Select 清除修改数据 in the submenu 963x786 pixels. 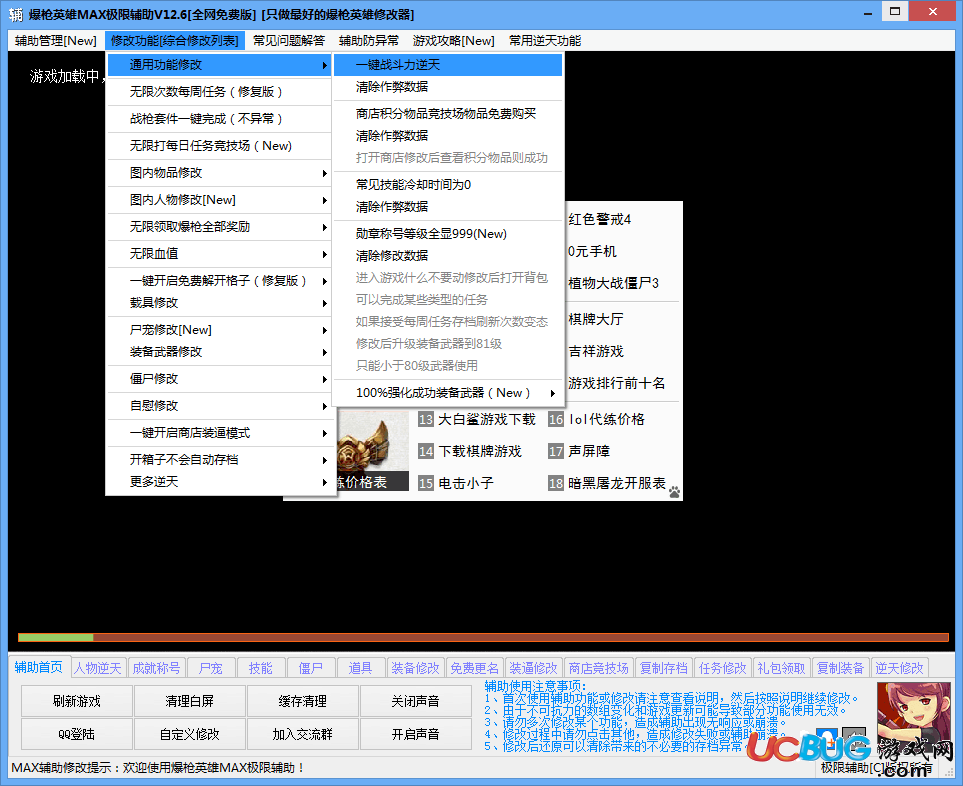point(448,256)
